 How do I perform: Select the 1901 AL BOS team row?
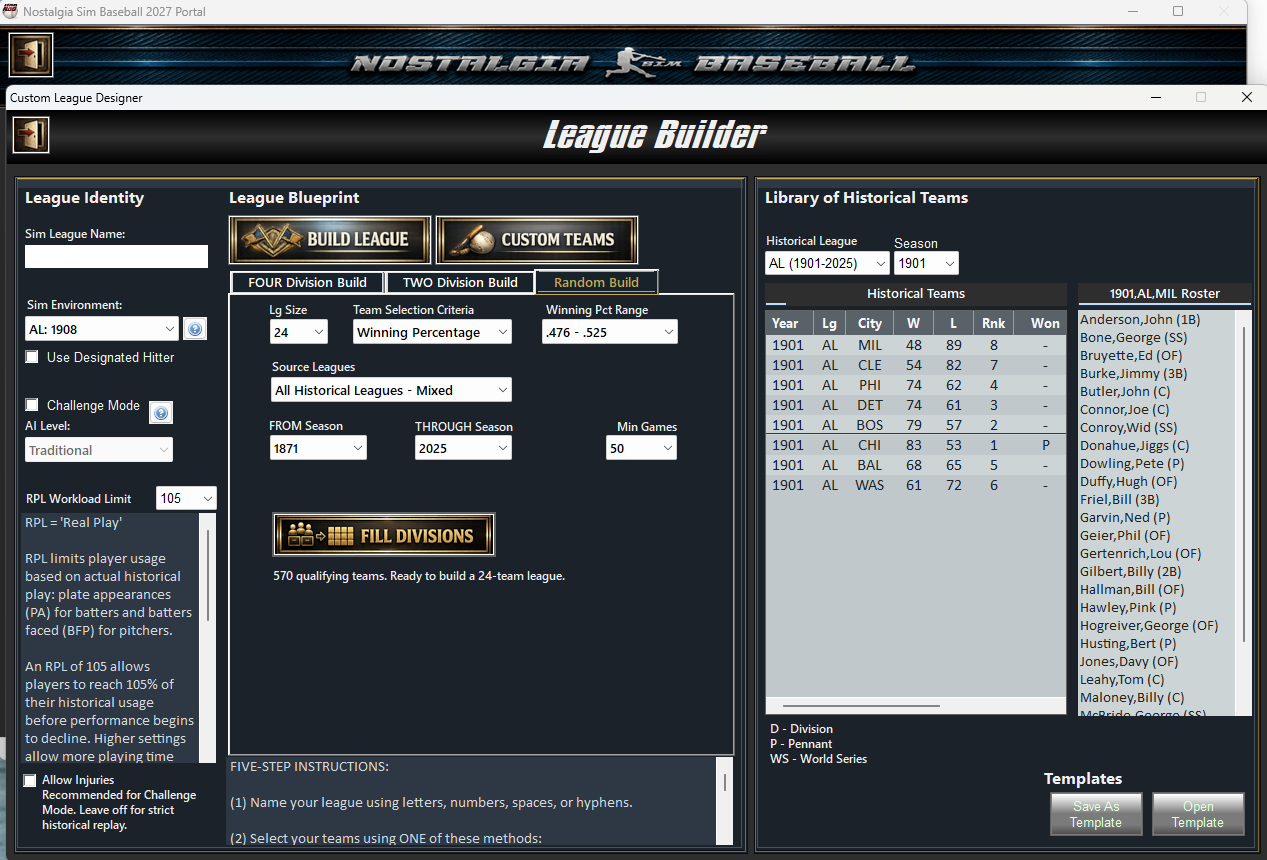(916, 425)
